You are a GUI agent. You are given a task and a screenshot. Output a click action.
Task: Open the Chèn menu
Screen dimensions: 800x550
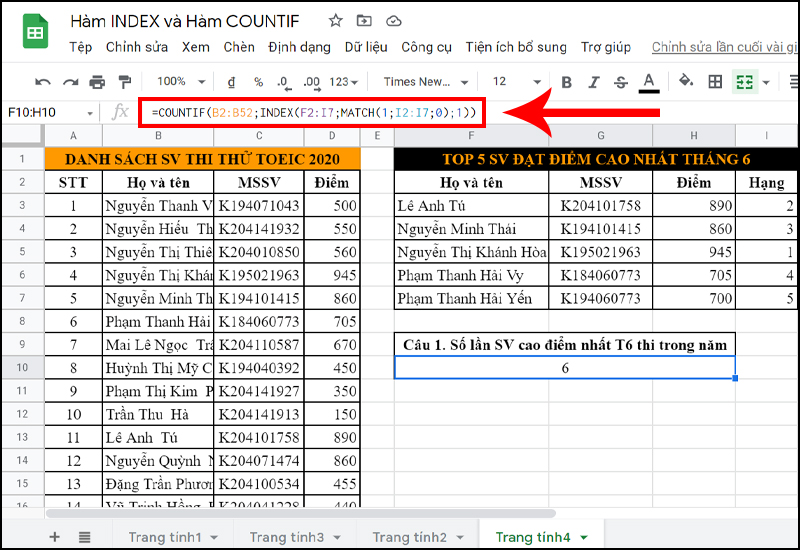click(239, 47)
